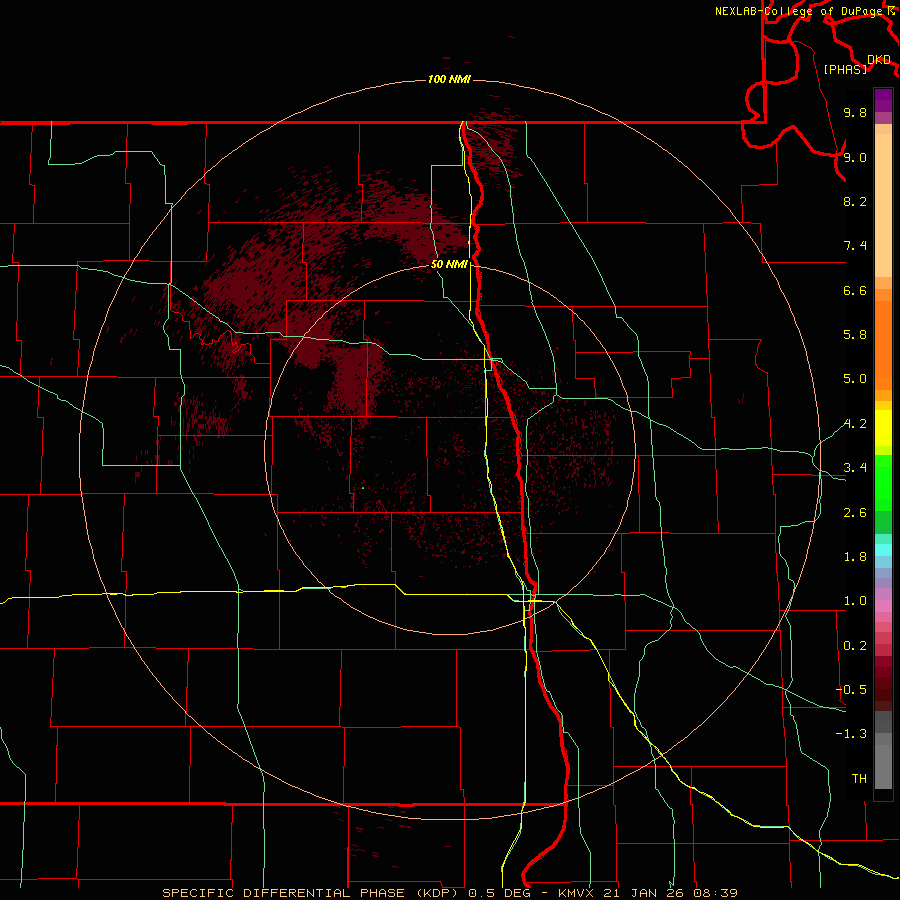Click the -0.5 scale value
This screenshot has height=900, width=900.
click(x=851, y=690)
